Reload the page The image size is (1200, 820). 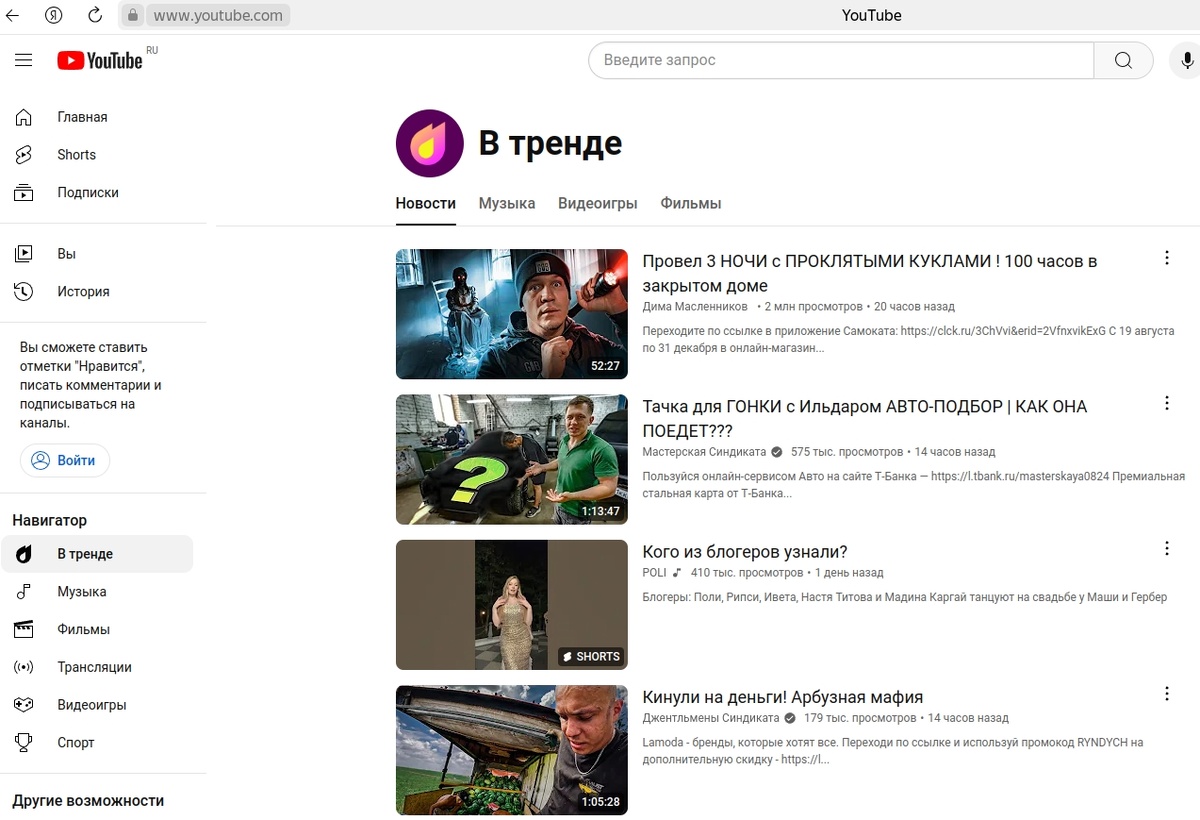tap(95, 15)
